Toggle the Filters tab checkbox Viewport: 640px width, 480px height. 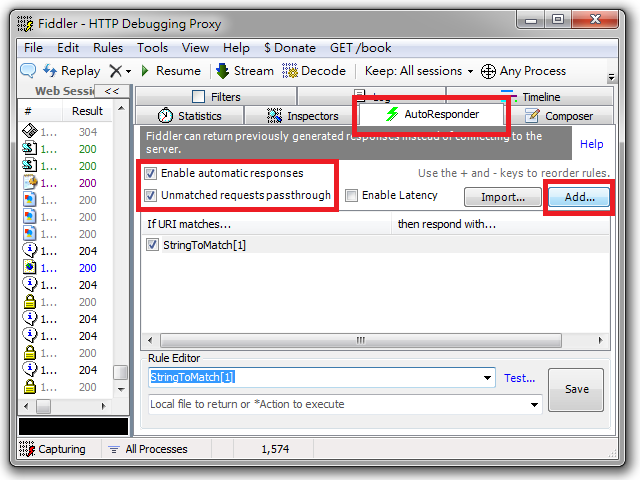click(x=198, y=97)
